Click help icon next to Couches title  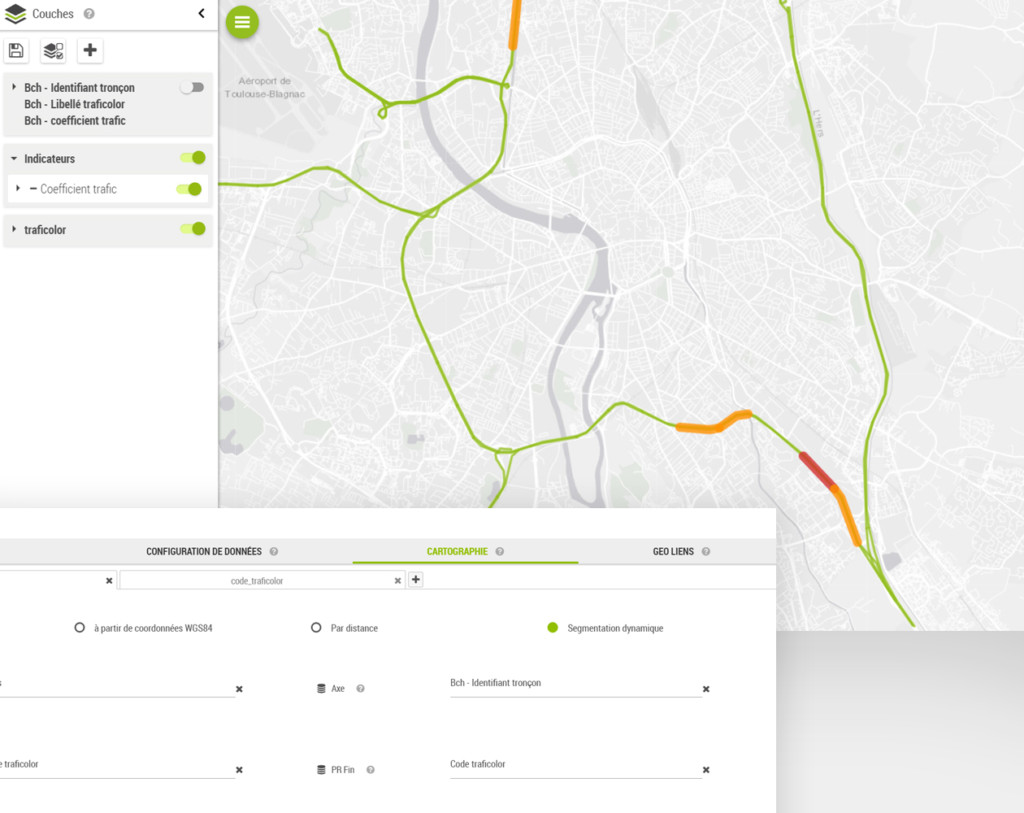[x=89, y=14]
